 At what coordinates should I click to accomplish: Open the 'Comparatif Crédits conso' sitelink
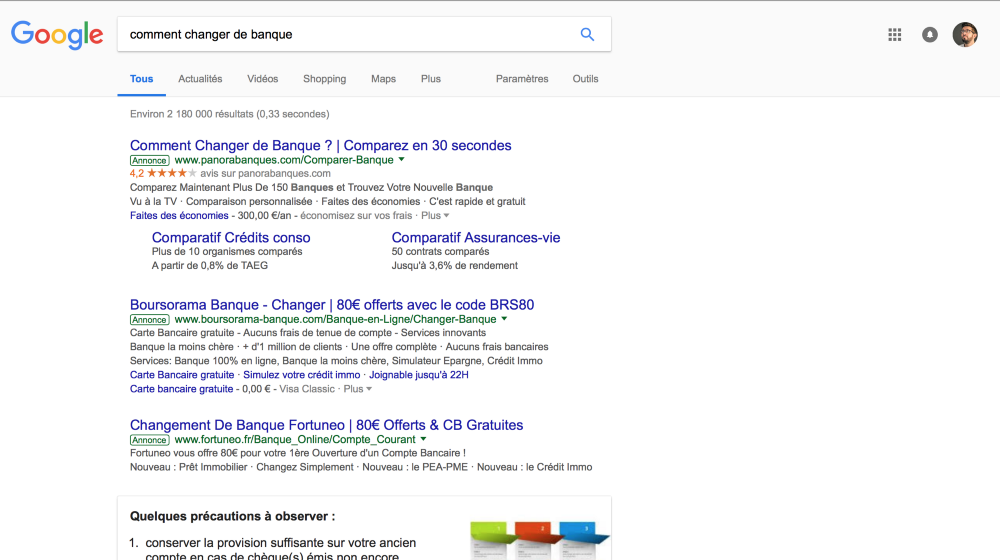point(231,237)
